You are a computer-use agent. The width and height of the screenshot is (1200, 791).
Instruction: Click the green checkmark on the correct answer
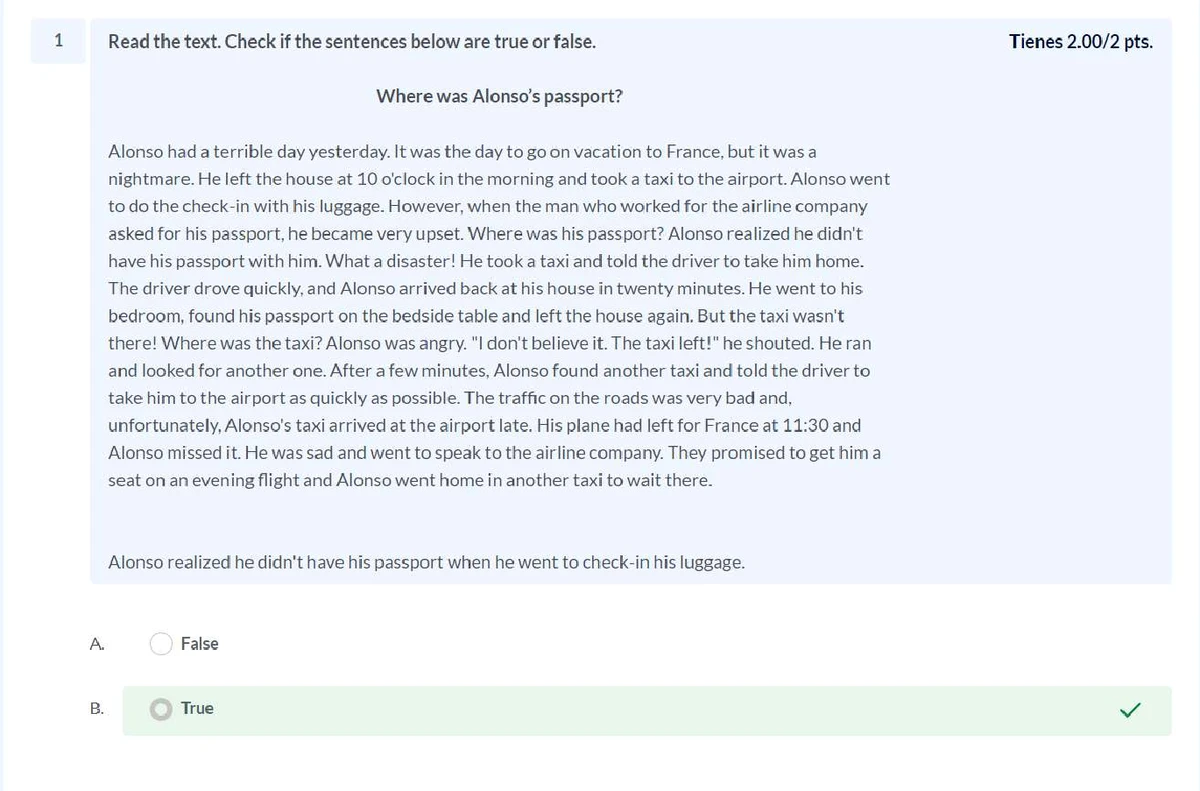1131,710
